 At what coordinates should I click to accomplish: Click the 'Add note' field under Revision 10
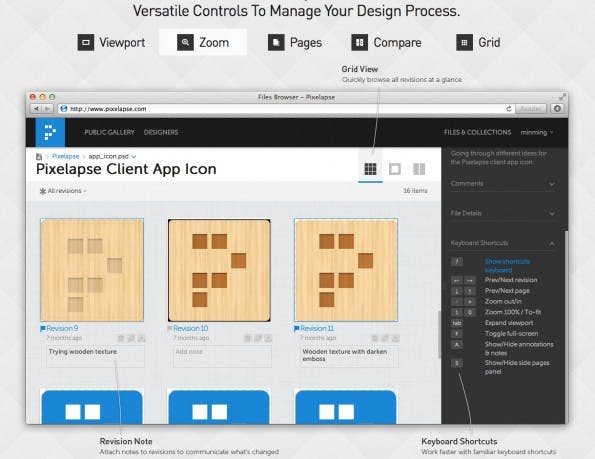click(x=222, y=356)
